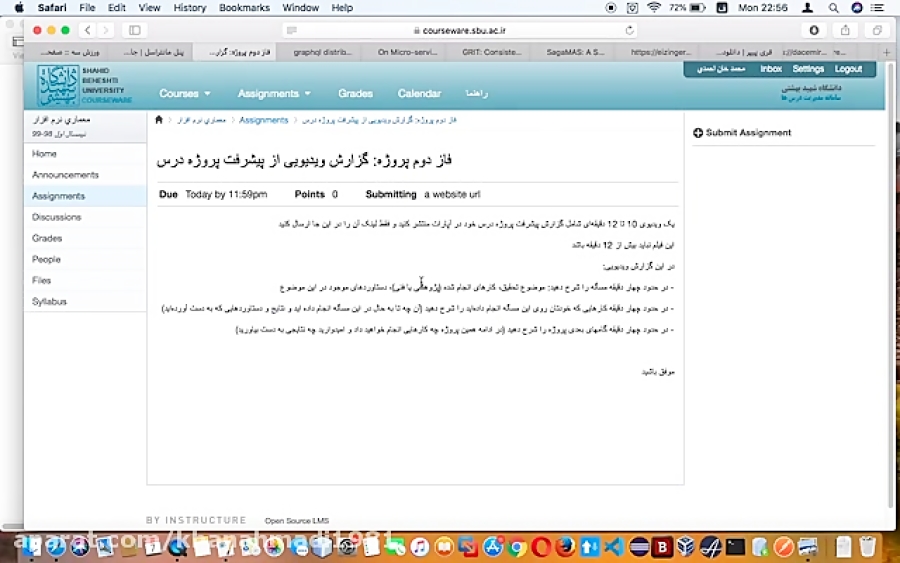Open Syllabus in the course sidebar
900x563 pixels.
[x=86, y=301]
